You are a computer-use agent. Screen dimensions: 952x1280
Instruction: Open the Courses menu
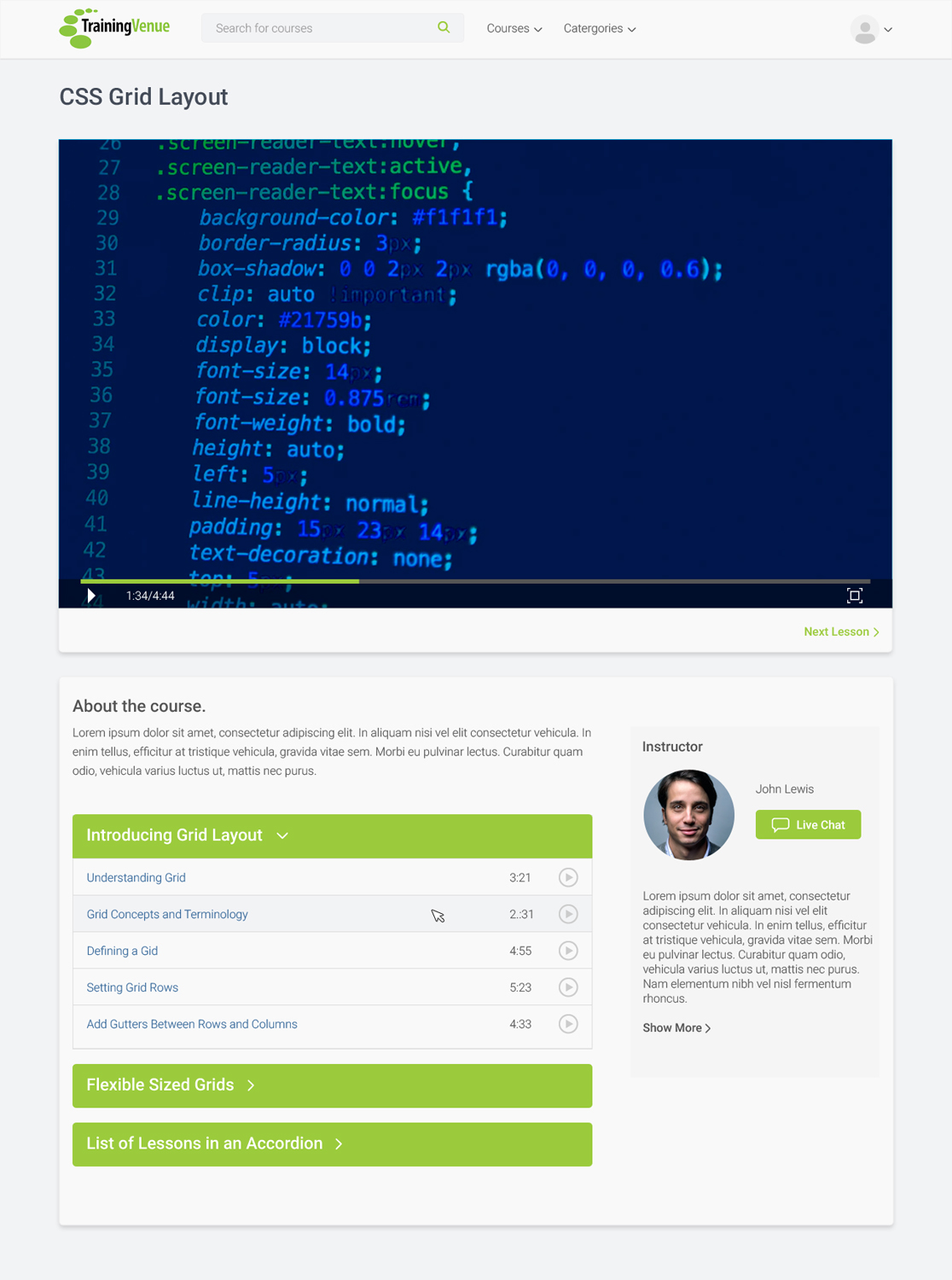click(514, 28)
